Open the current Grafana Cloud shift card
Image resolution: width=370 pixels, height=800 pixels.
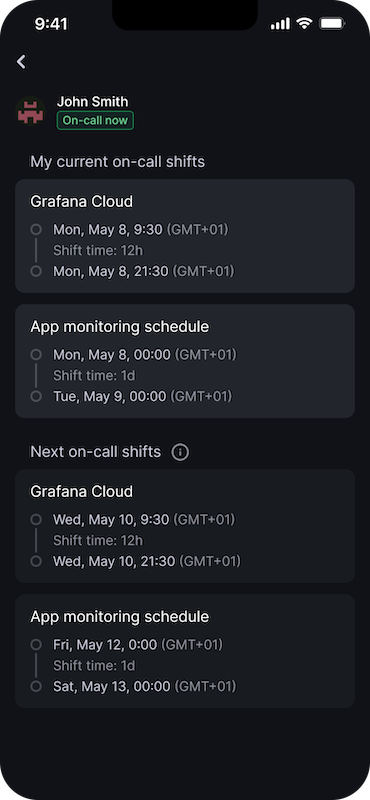185,236
